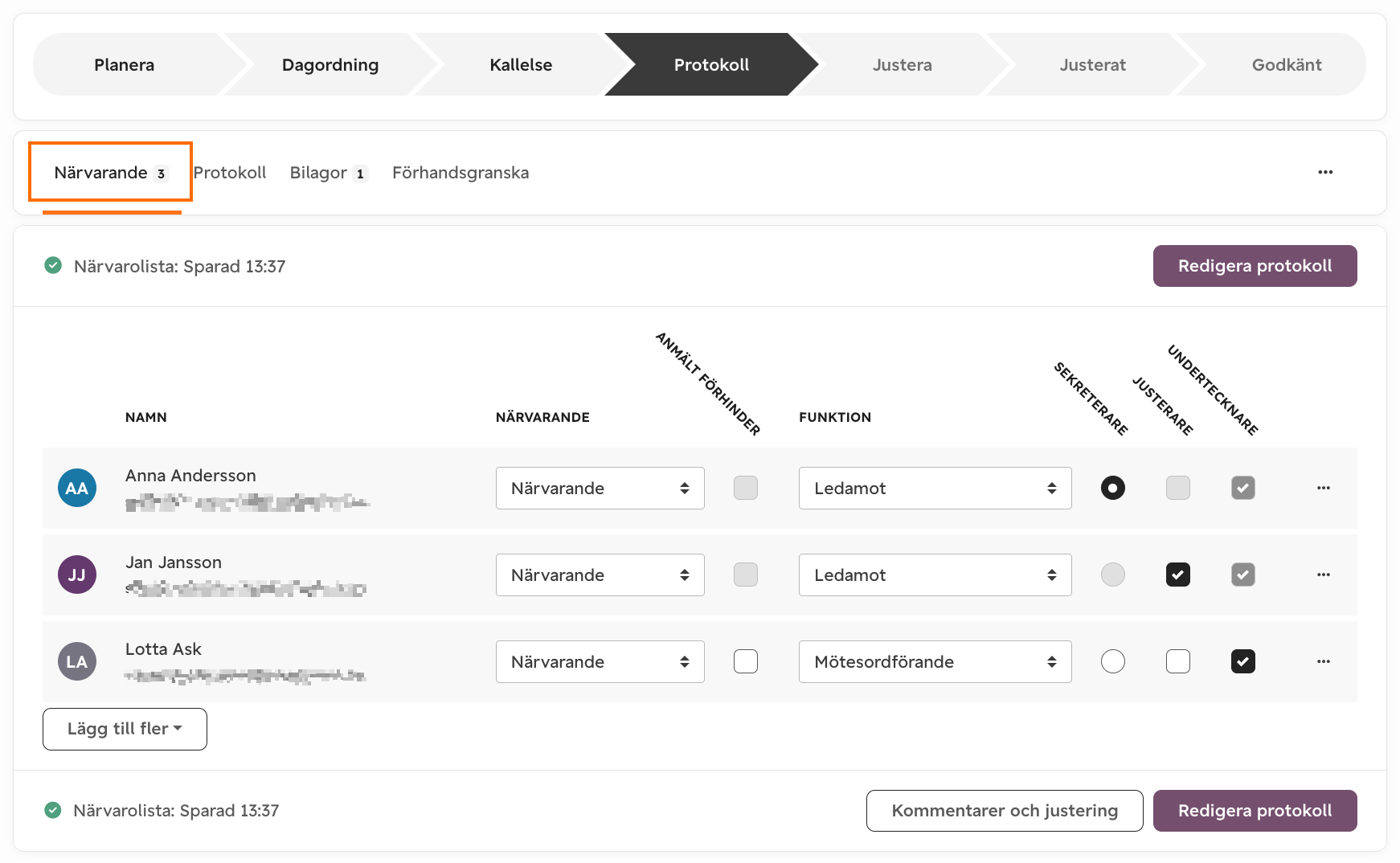Open Närvarande dropdown for Anna Andersson
The image size is (1400, 863).
(600, 488)
